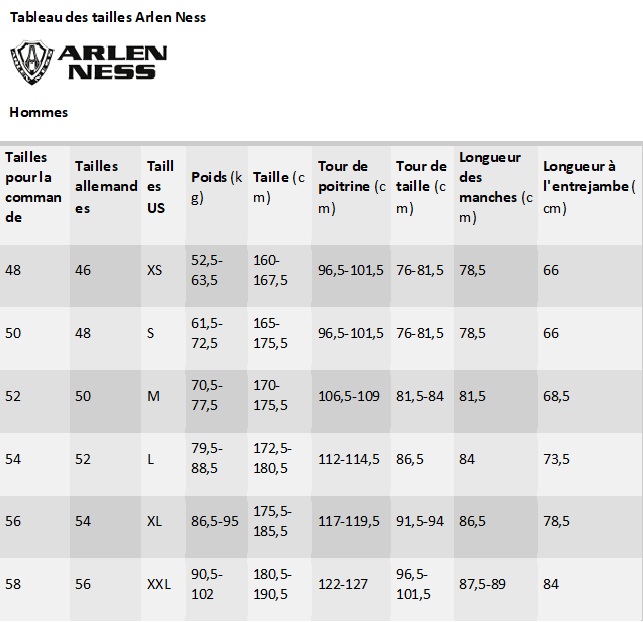
Task: Select the XXL size cell
Action: point(159,584)
